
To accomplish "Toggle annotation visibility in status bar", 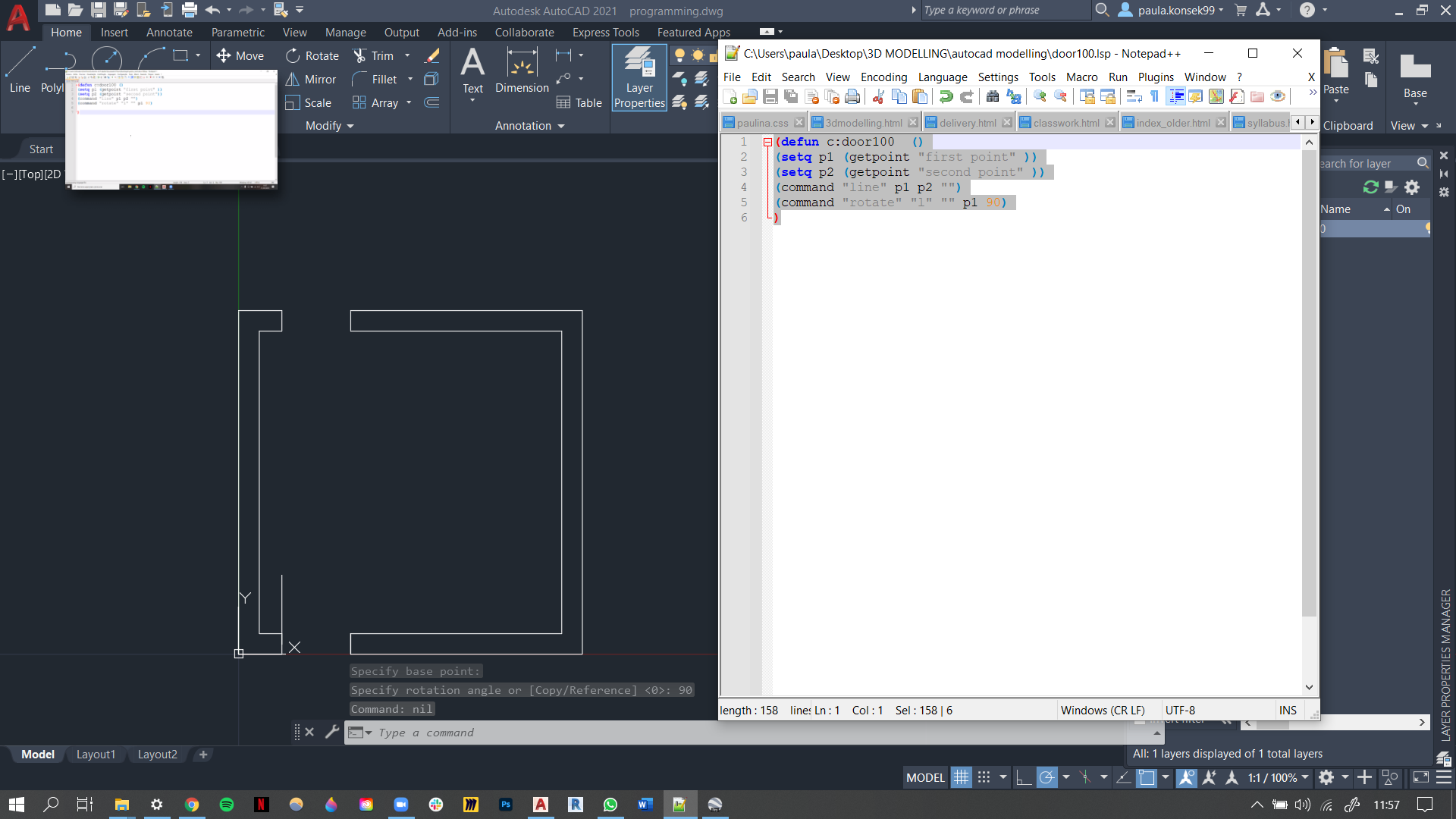I will coord(1187,778).
